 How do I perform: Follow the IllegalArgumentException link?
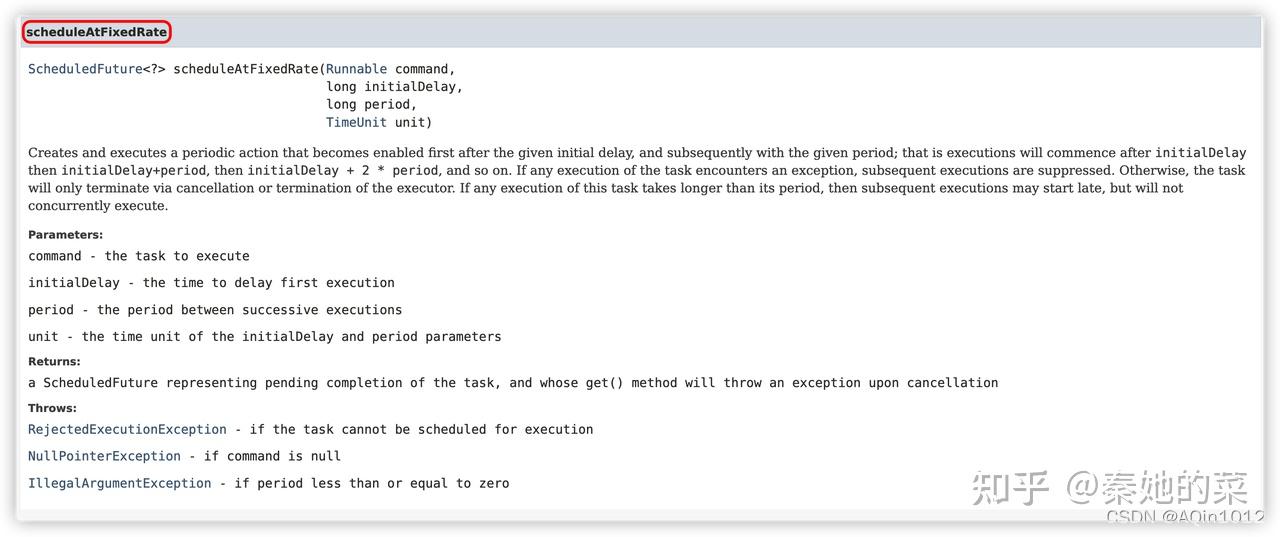pyautogui.click(x=119, y=483)
